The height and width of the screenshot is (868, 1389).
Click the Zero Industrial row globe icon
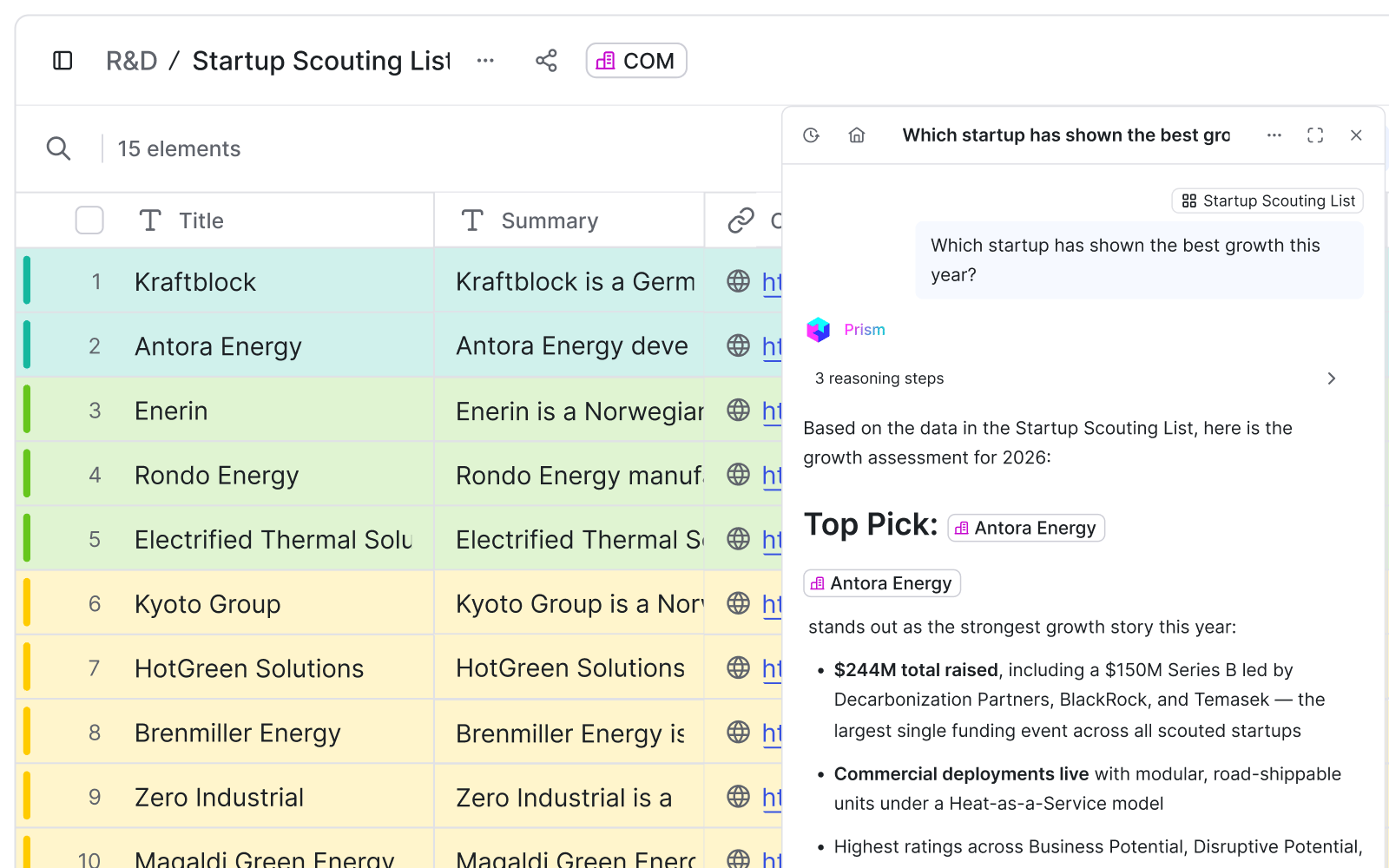[739, 796]
